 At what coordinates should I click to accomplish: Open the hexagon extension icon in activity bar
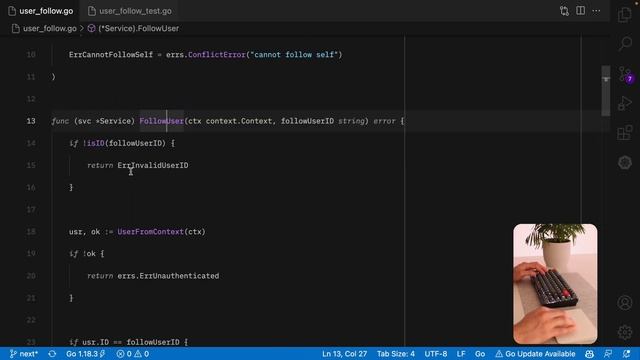pyautogui.click(x=624, y=162)
